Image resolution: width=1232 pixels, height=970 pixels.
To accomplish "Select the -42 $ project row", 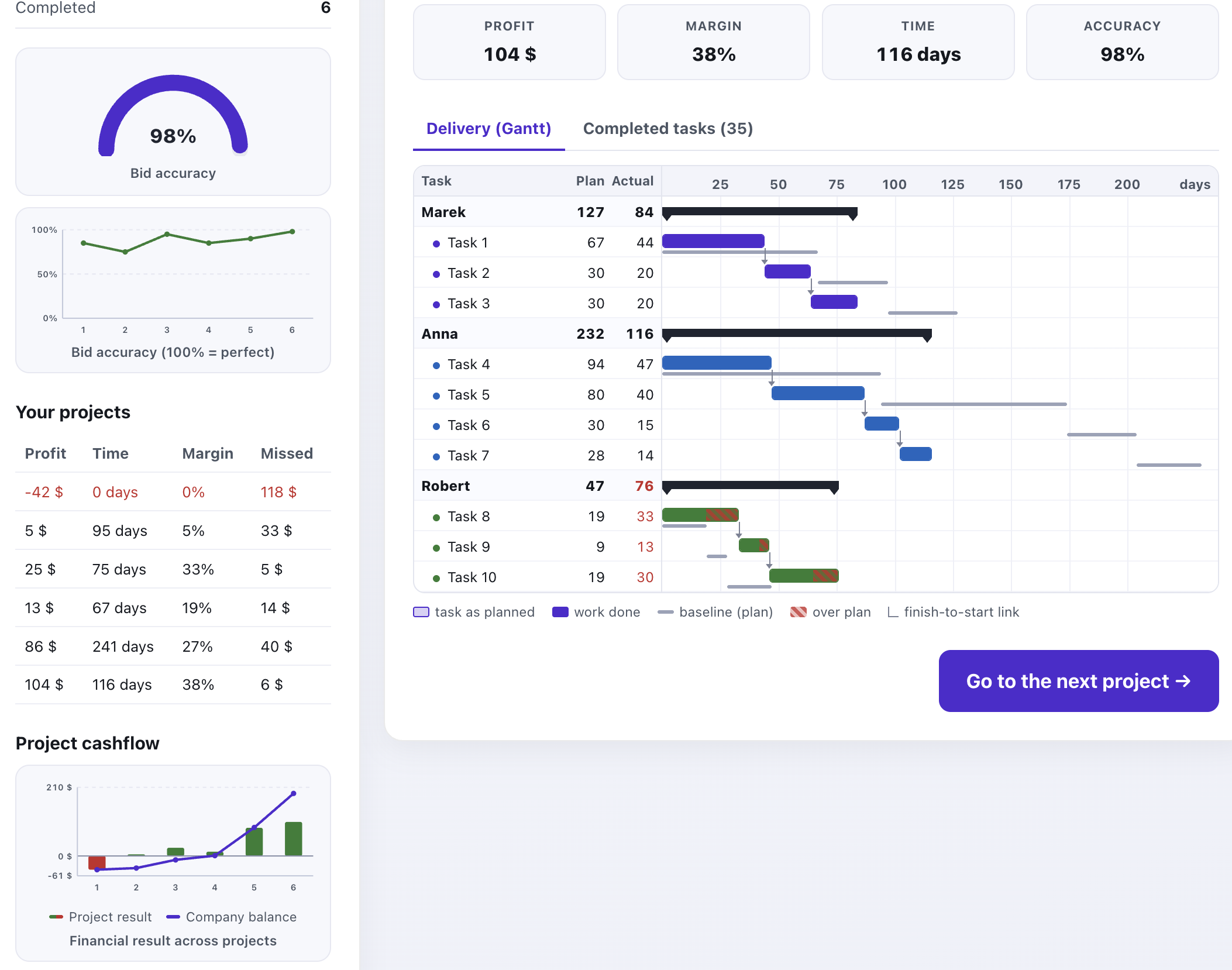I will pyautogui.click(x=173, y=492).
